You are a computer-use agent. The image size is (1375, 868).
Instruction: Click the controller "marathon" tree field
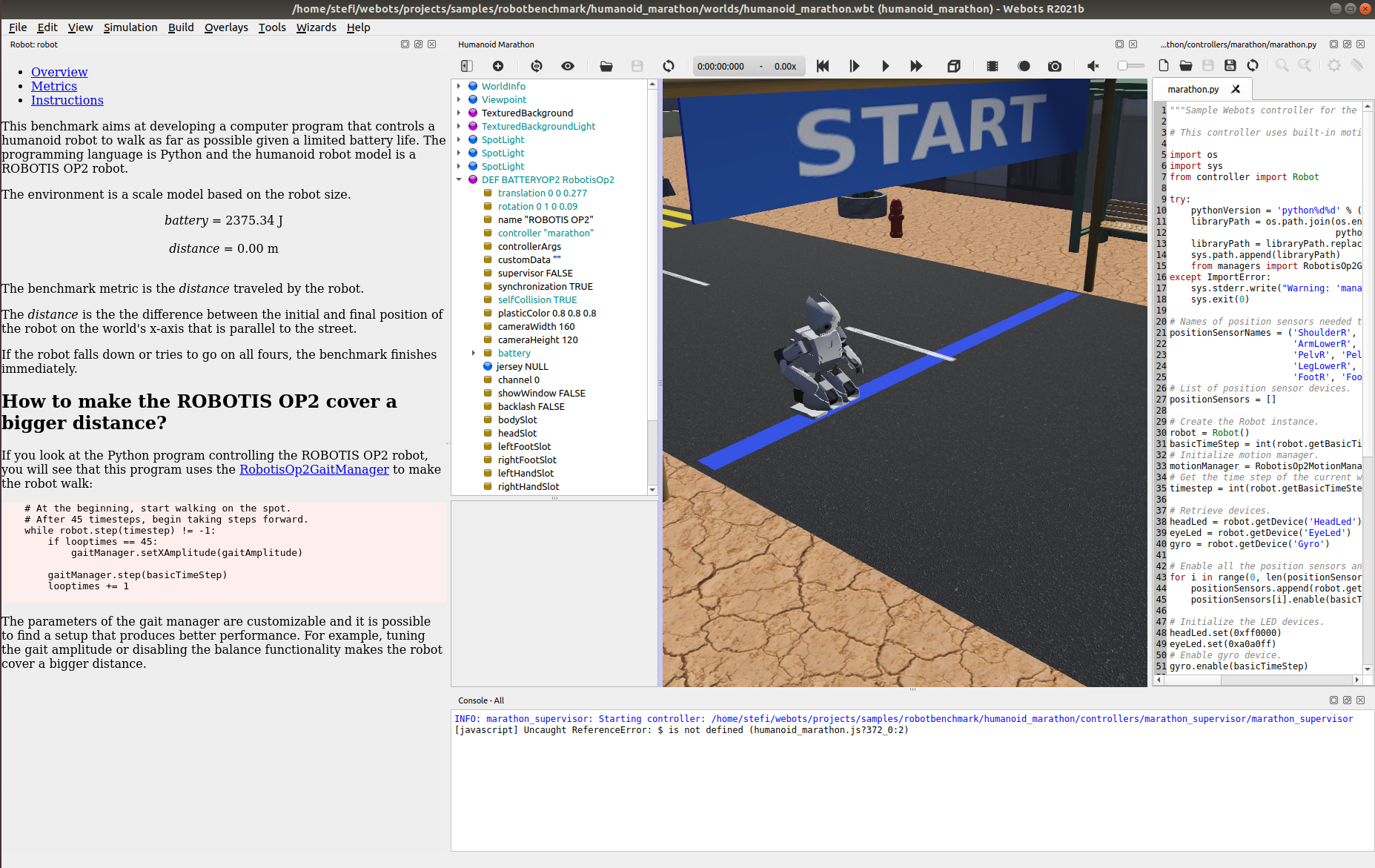[x=545, y=233]
